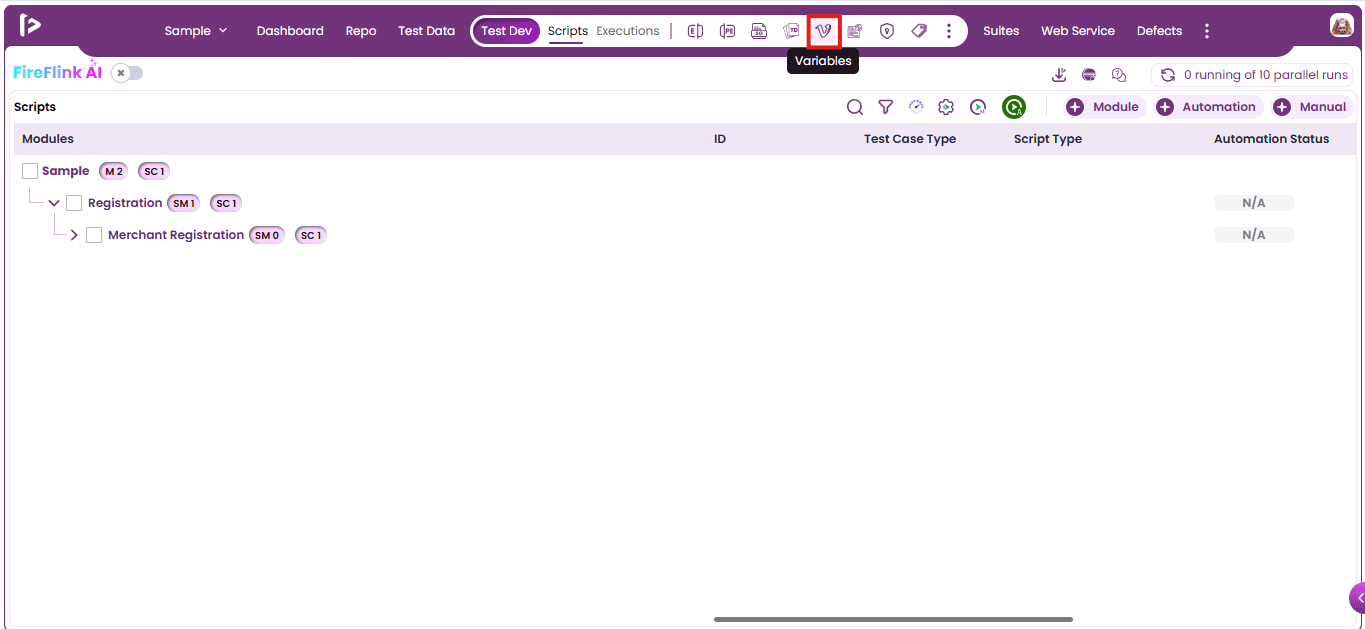The width and height of the screenshot is (1365, 629).
Task: Select the Merchant Registration module name
Action: point(176,235)
